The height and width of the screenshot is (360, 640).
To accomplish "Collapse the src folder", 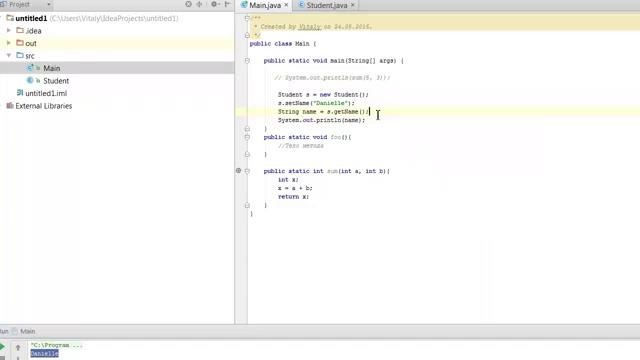I will pyautogui.click(x=9, y=56).
